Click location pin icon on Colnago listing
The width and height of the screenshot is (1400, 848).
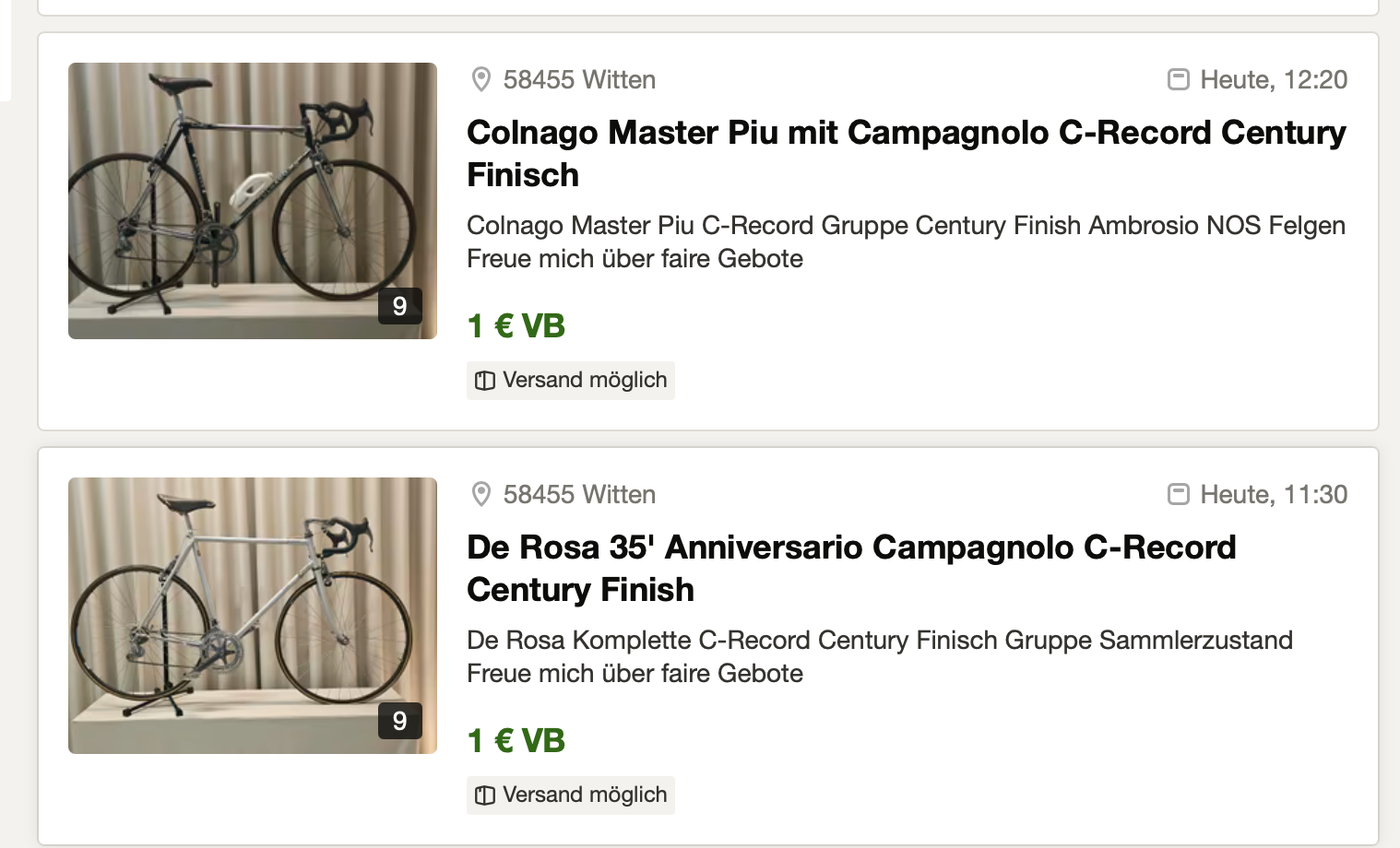point(481,80)
